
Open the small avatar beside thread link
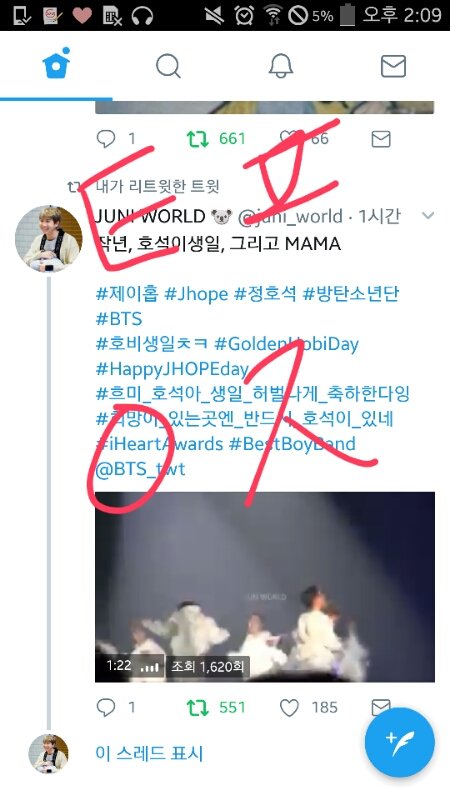tap(48, 754)
